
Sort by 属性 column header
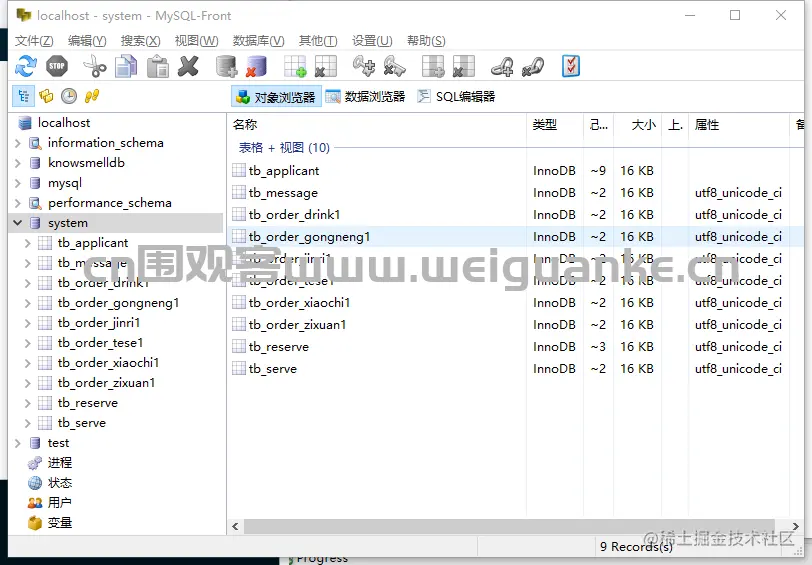tap(739, 125)
